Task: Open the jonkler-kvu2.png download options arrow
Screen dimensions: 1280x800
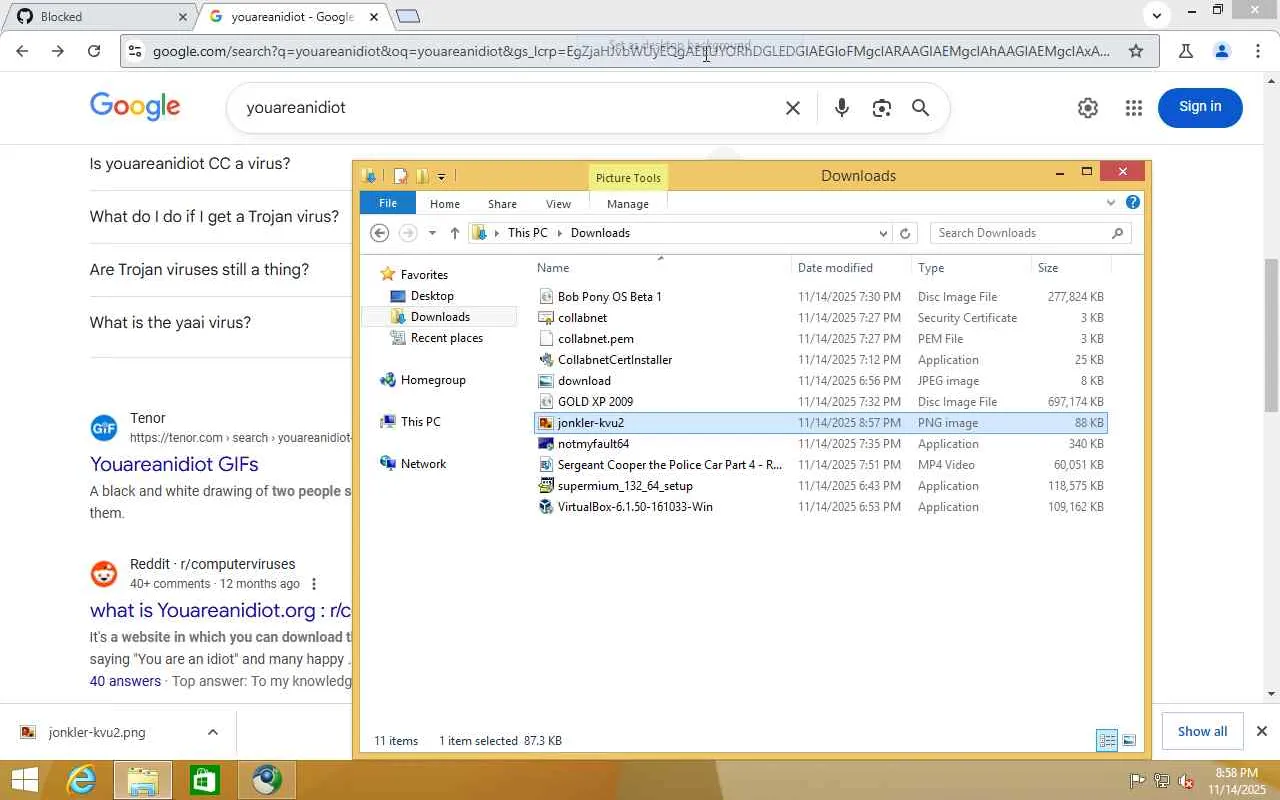Action: 213,732
